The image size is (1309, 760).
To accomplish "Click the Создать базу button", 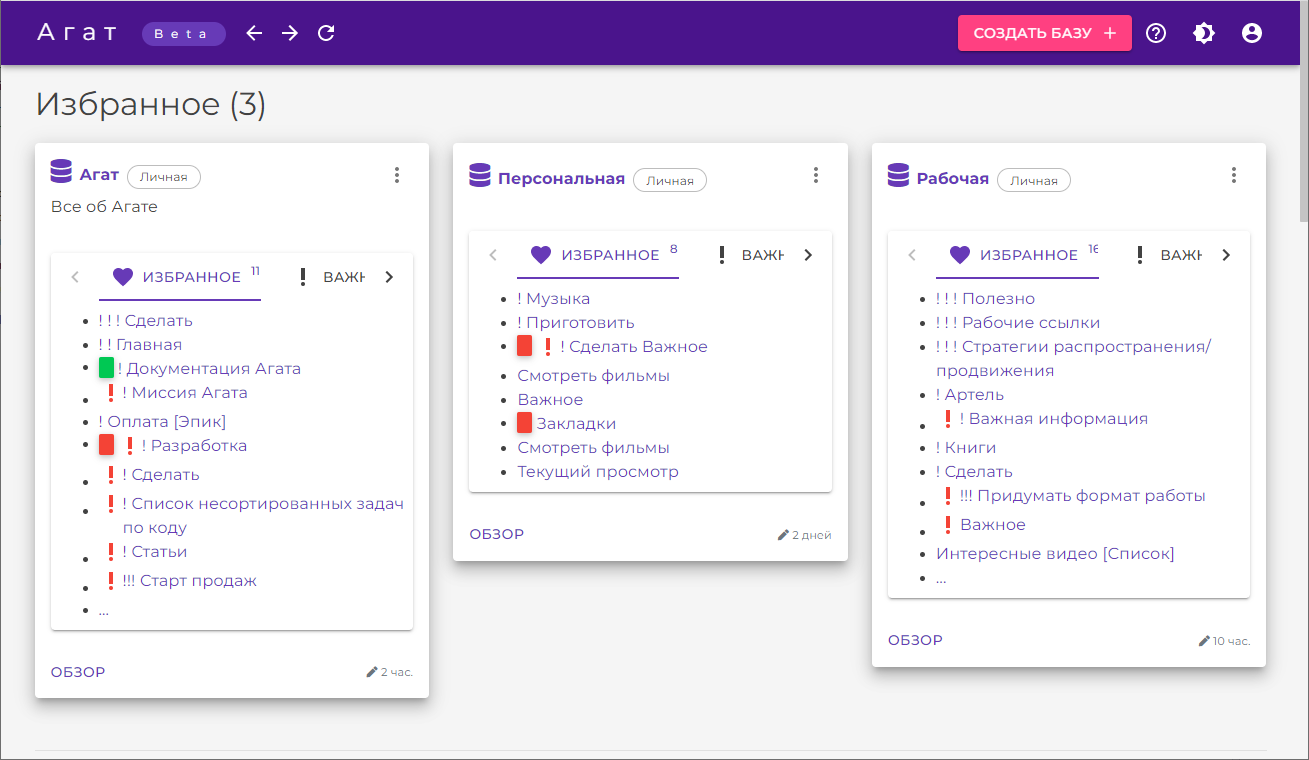I will coord(1044,33).
